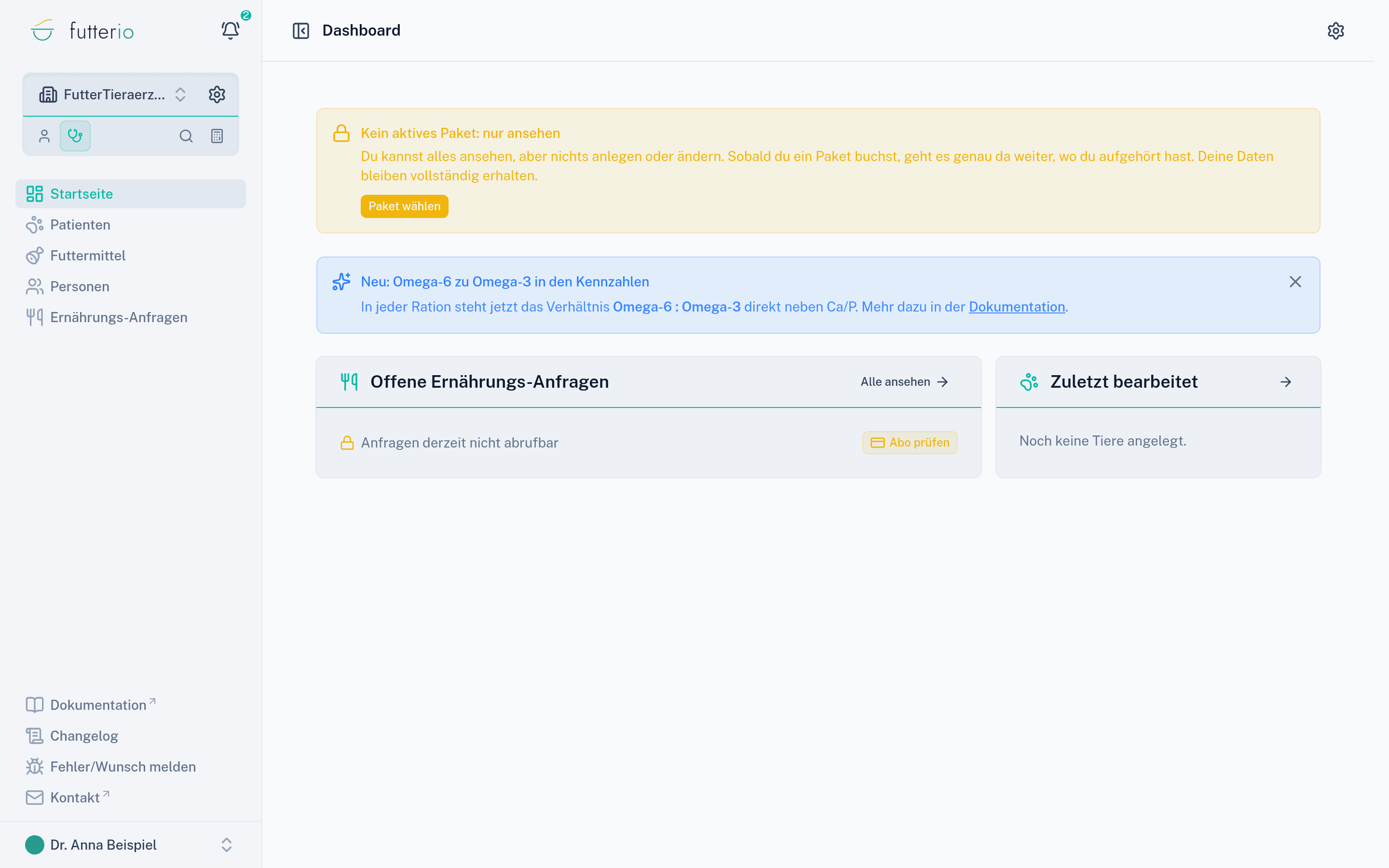Click Alle ansehen for open requests
This screenshot has width=1389, height=868.
pyautogui.click(x=905, y=382)
